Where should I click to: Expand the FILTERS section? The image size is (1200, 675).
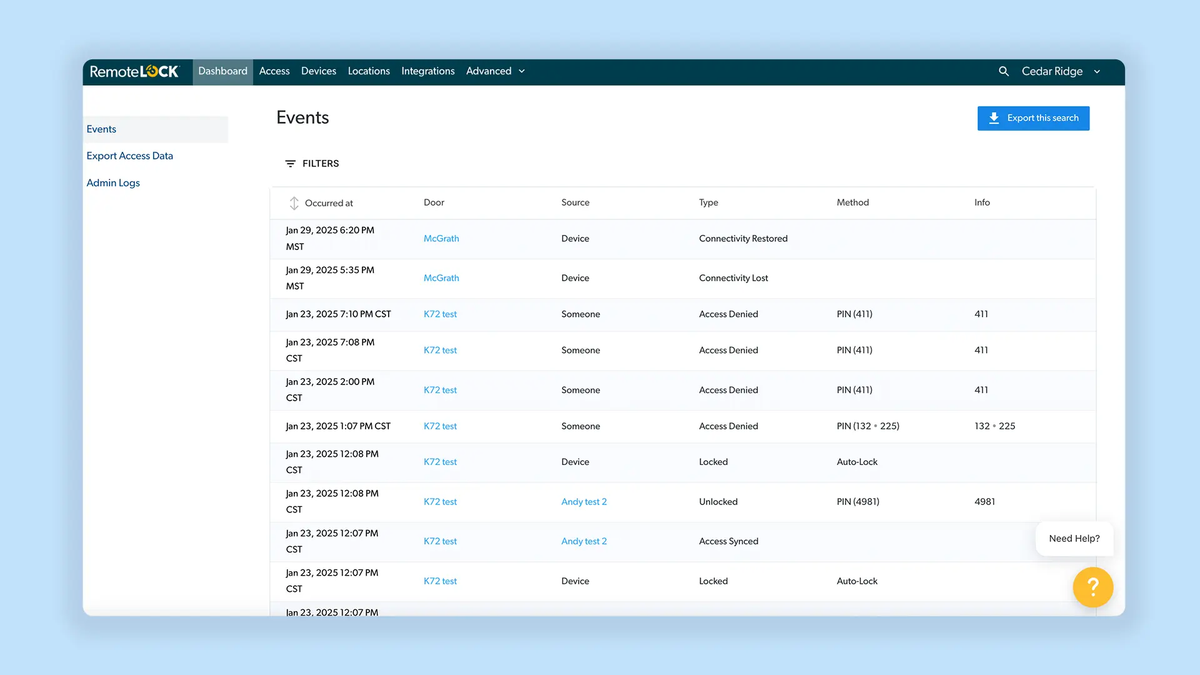point(320,164)
